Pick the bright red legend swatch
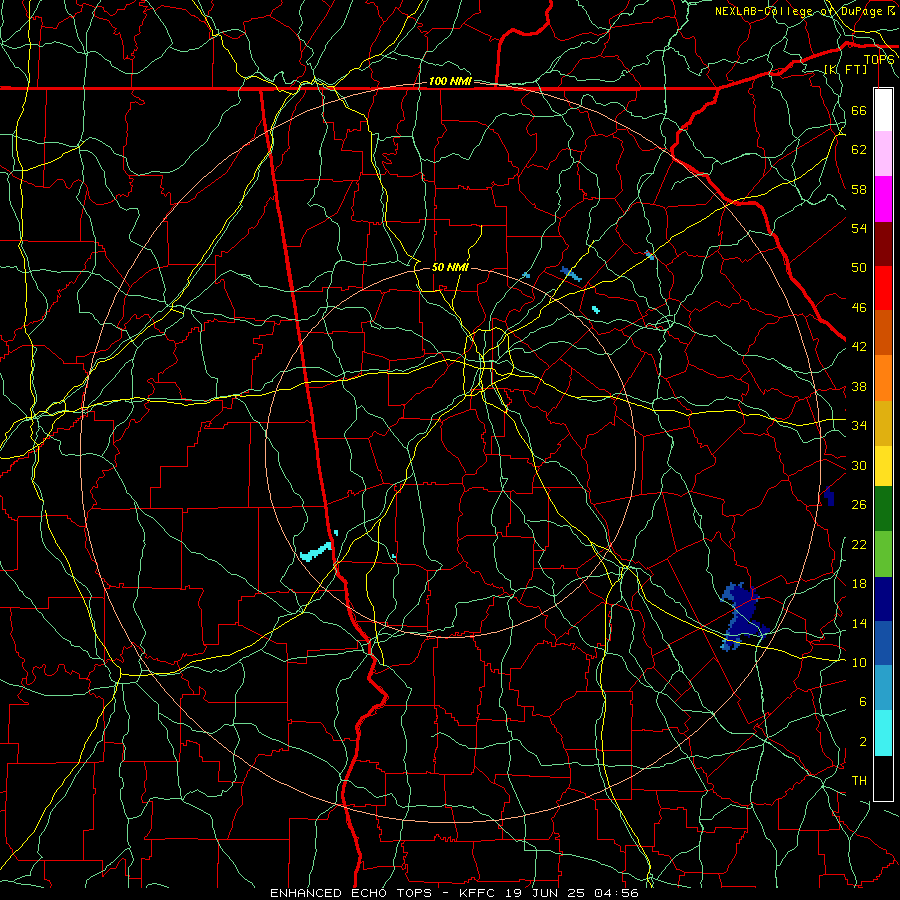Viewport: 900px width, 900px height. 883,288
